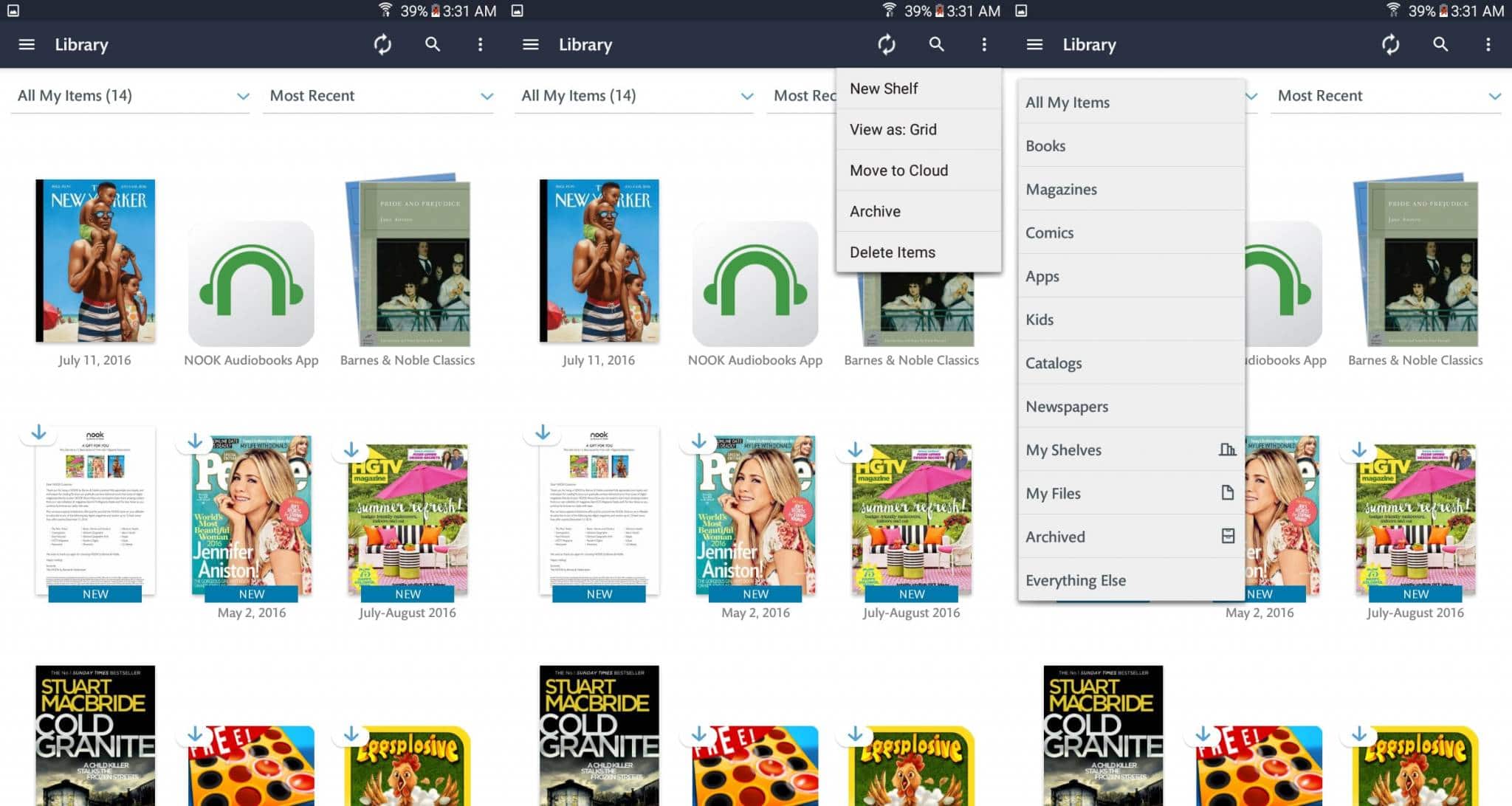Tap chevron of left screen Most Recent
The width and height of the screenshot is (1512, 806).
click(487, 97)
